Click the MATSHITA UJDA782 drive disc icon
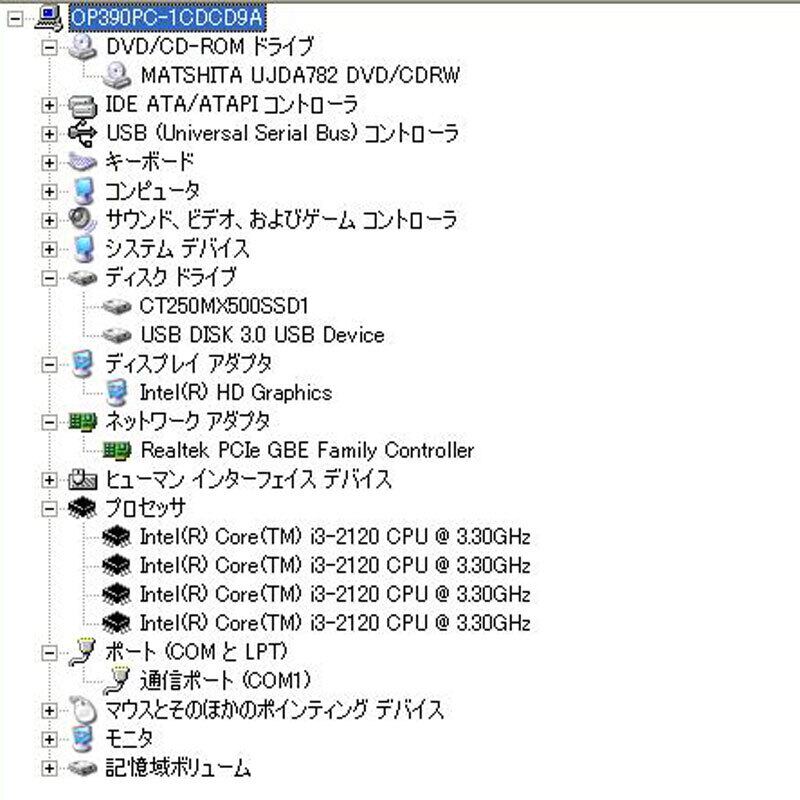800x800 pixels. (117, 76)
